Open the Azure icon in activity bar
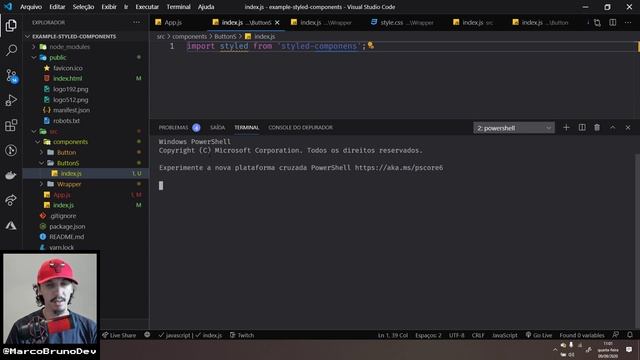The image size is (640, 360). coord(11,225)
